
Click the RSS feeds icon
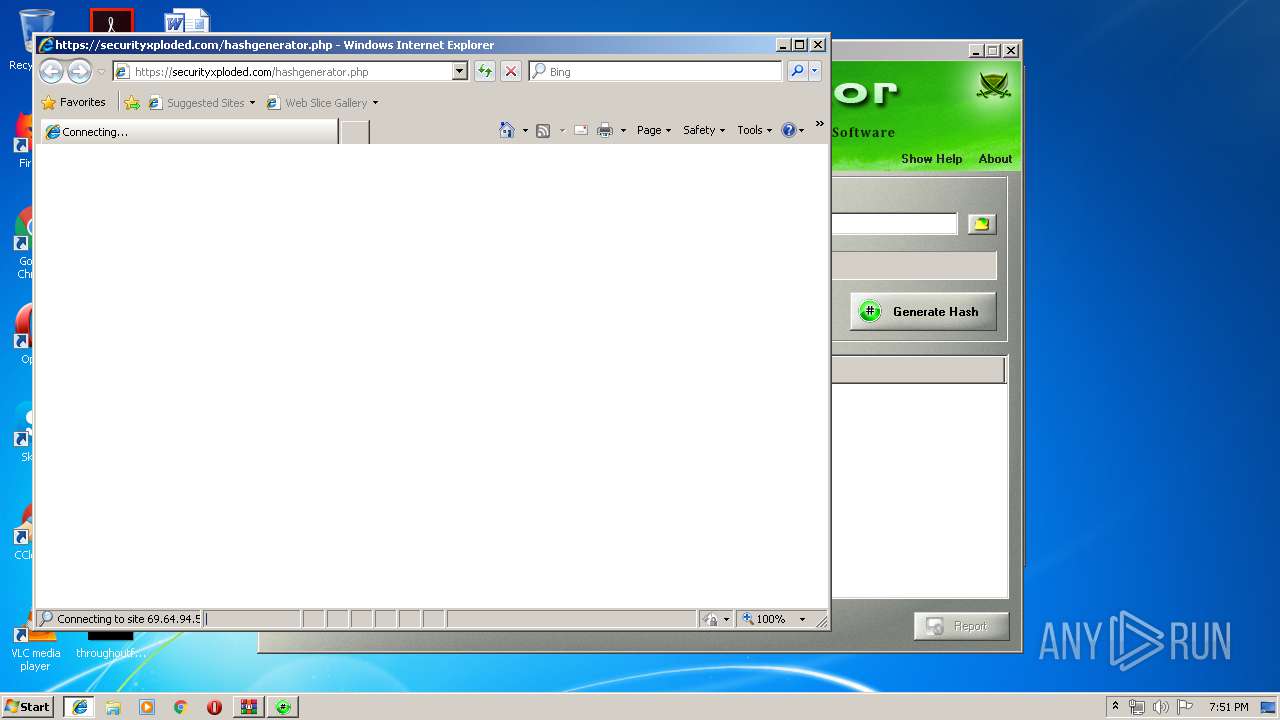pyautogui.click(x=543, y=130)
